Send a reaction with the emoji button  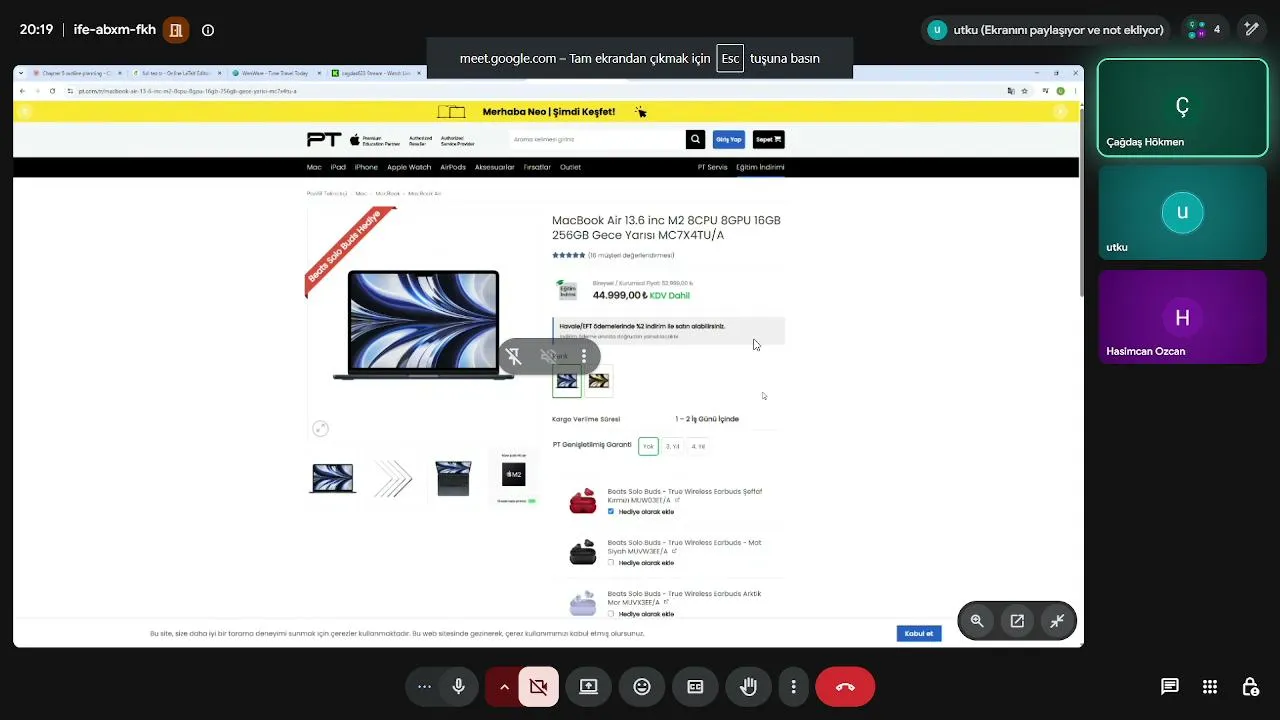[x=642, y=687]
